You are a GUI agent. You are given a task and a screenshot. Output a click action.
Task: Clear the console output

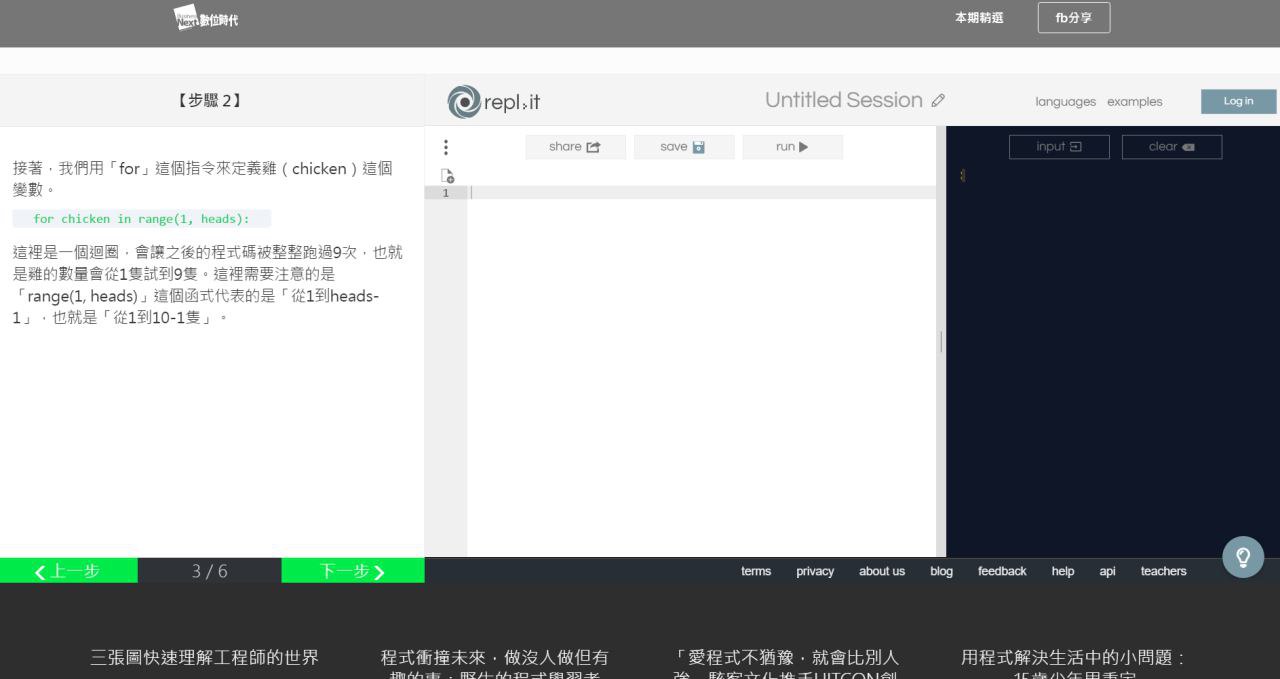[1171, 147]
